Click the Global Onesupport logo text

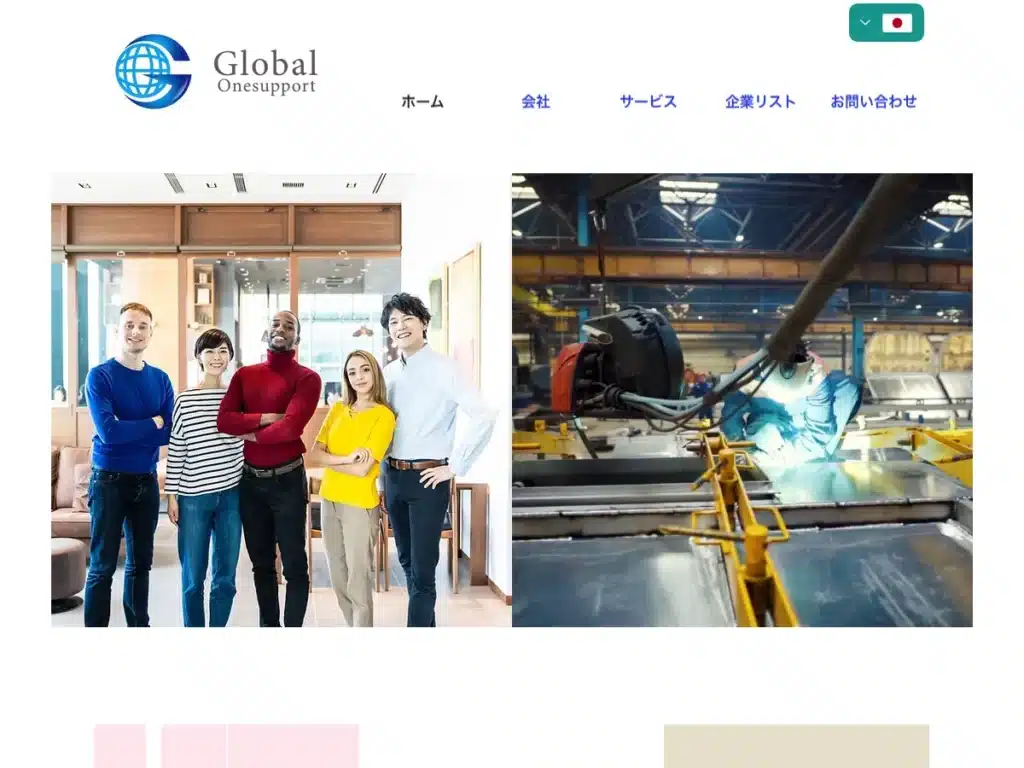[266, 72]
